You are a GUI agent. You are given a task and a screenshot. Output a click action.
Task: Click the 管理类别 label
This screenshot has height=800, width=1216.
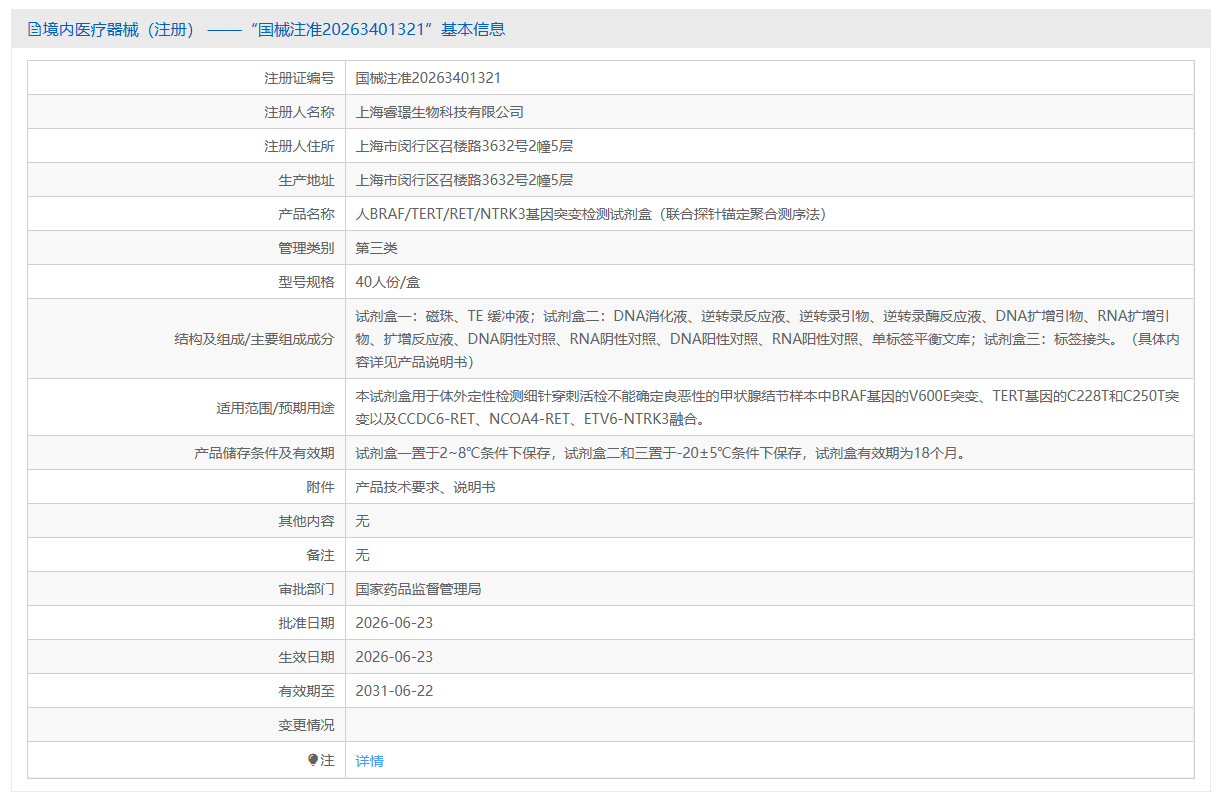306,248
